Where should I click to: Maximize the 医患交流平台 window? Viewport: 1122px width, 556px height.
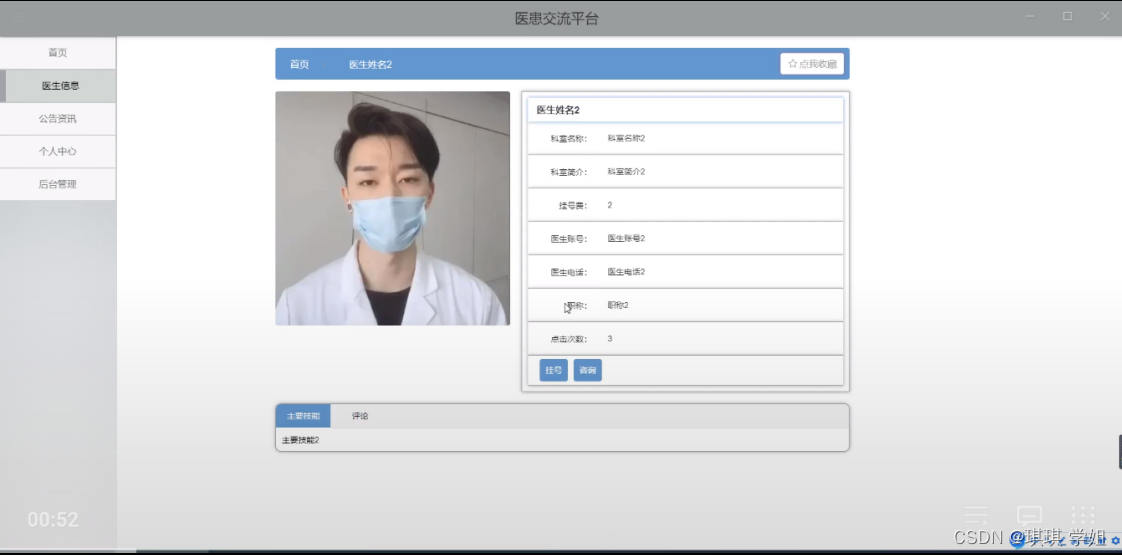click(1067, 16)
